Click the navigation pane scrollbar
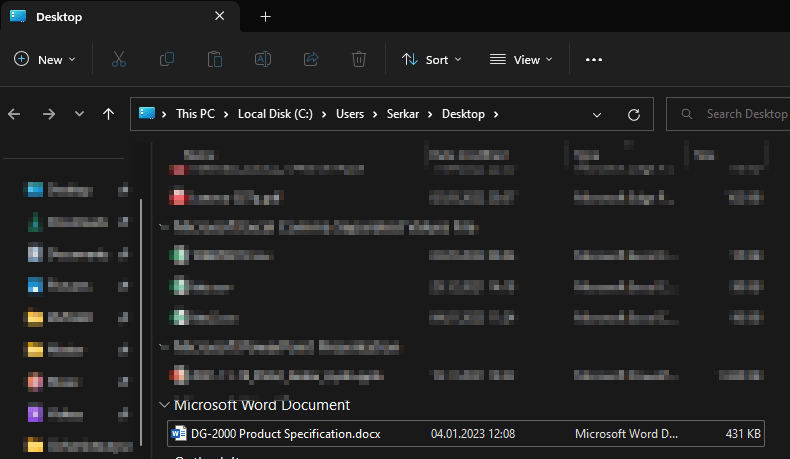790x459 pixels. pyautogui.click(x=141, y=322)
